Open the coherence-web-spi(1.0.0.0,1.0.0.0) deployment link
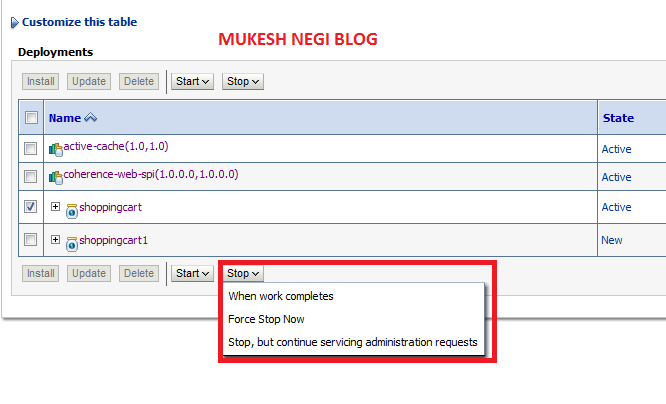Image resolution: width=666 pixels, height=404 pixels. (151, 174)
